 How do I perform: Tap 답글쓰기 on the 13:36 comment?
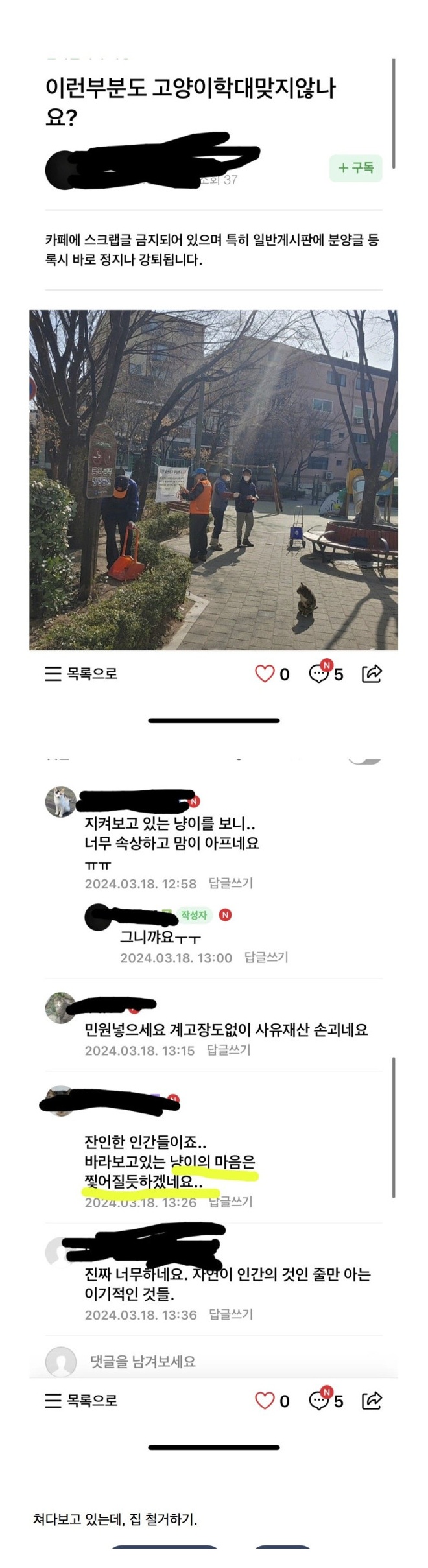tap(230, 1314)
